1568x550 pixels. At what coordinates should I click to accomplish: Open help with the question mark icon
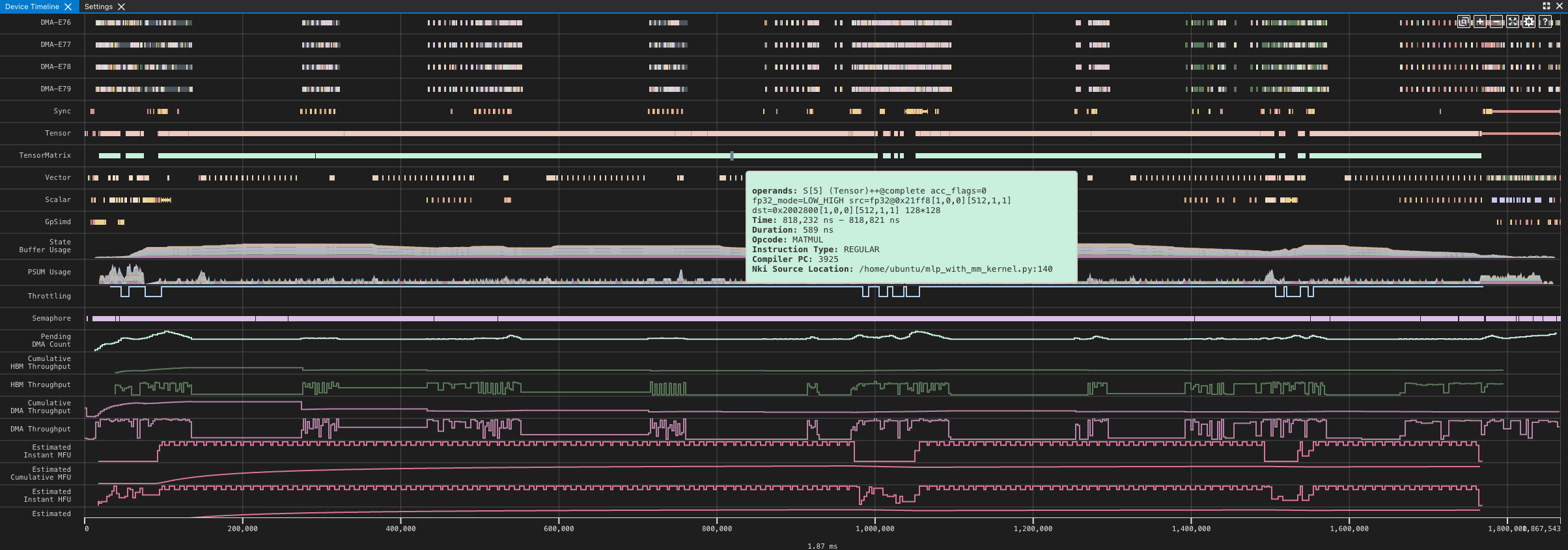pos(1545,22)
